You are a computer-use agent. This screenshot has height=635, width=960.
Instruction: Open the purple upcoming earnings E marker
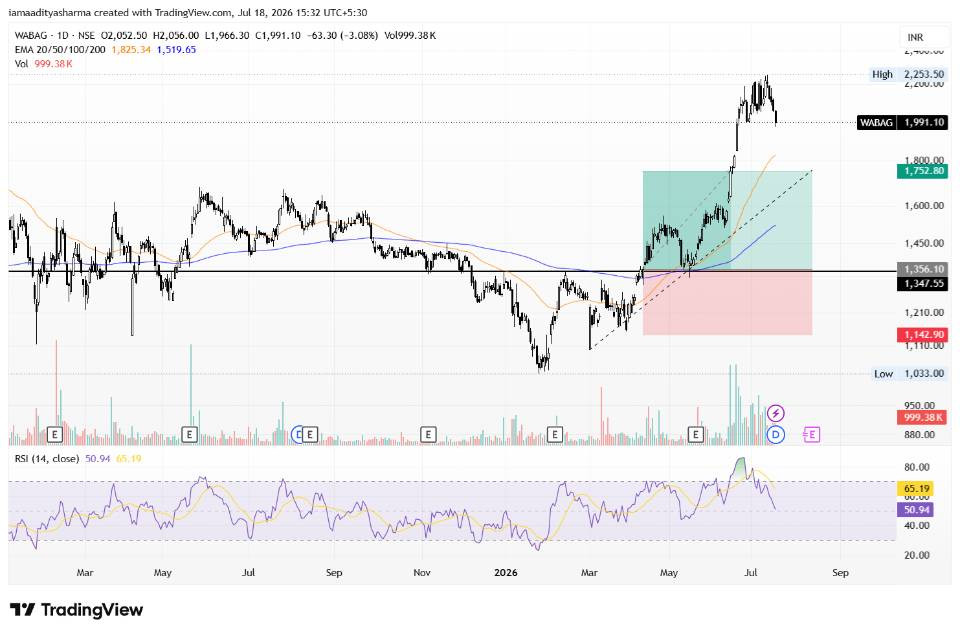coord(811,434)
